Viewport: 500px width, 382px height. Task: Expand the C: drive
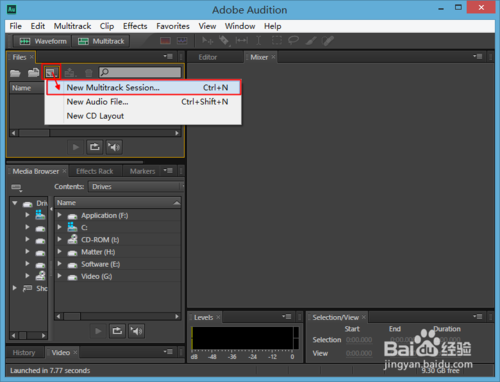pyautogui.click(x=59, y=227)
